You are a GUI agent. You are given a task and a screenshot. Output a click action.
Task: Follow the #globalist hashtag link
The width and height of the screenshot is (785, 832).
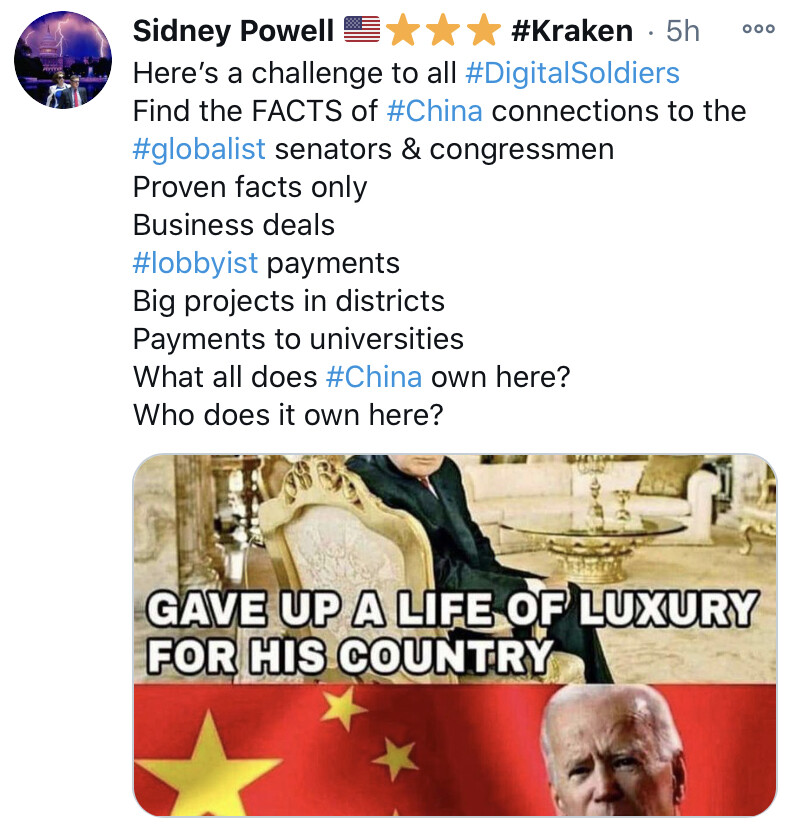pyautogui.click(x=199, y=149)
